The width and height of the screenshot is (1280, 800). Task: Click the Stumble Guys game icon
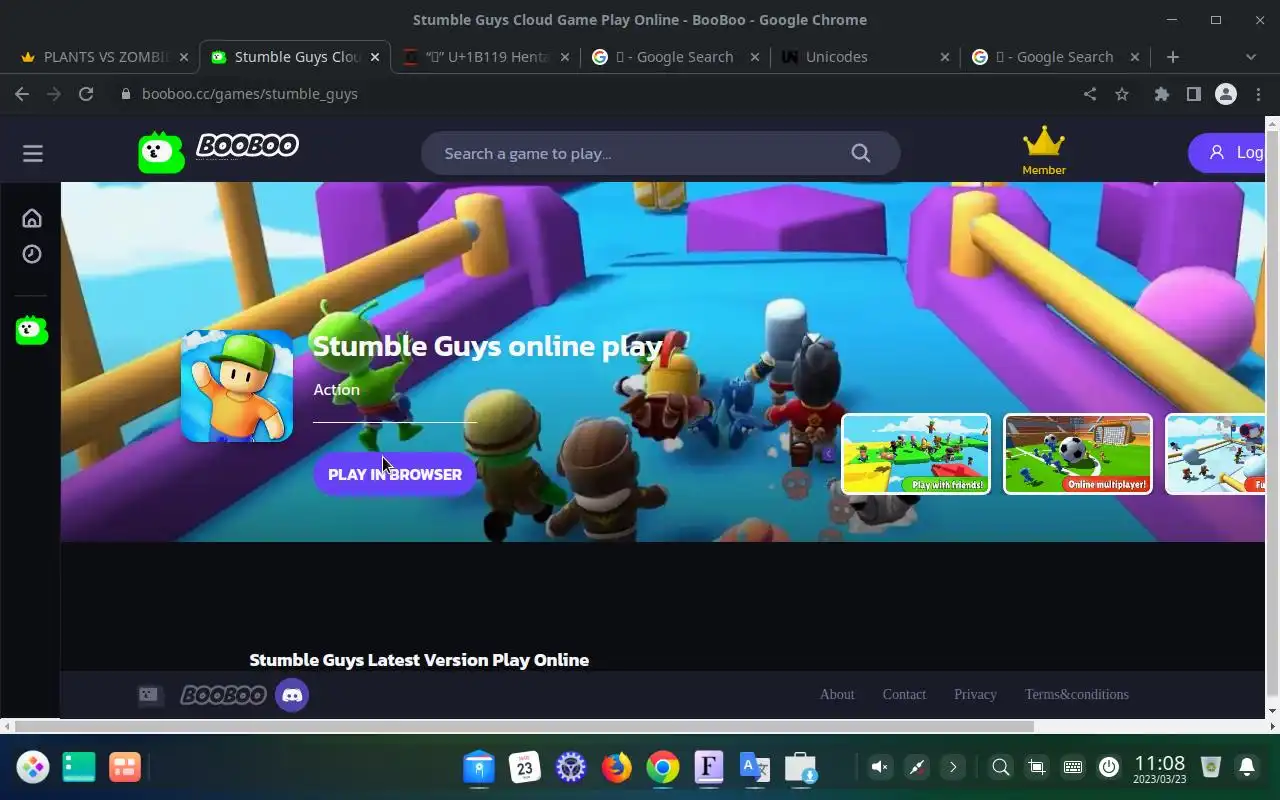[237, 386]
